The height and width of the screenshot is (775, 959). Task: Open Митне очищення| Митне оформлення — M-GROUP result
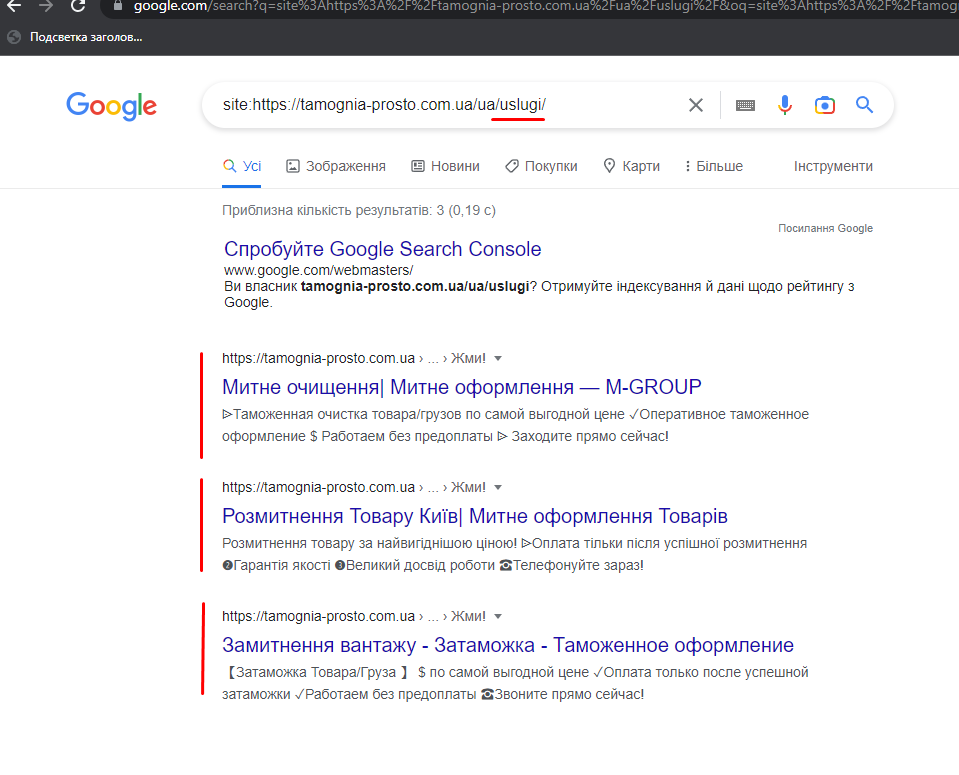[x=461, y=387]
